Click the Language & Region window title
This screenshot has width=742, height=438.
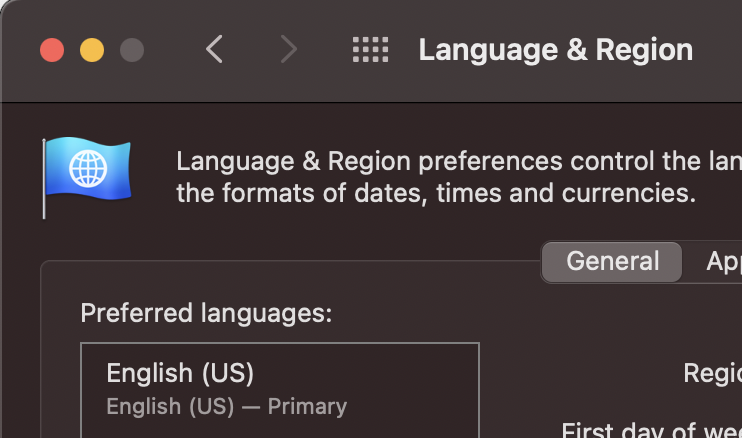pyautogui.click(x=555, y=49)
